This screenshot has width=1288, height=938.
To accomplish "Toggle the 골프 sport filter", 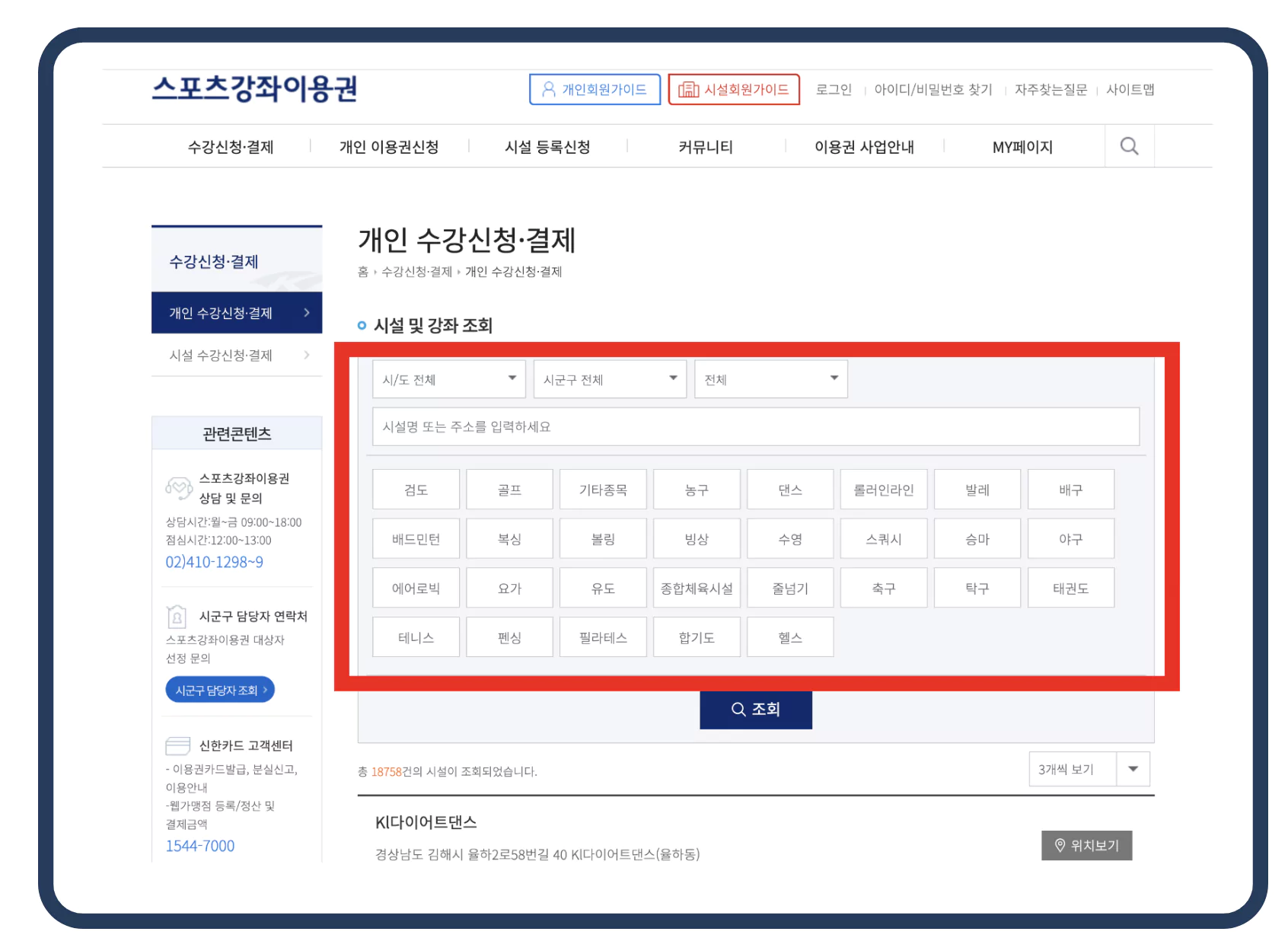I will tap(509, 490).
